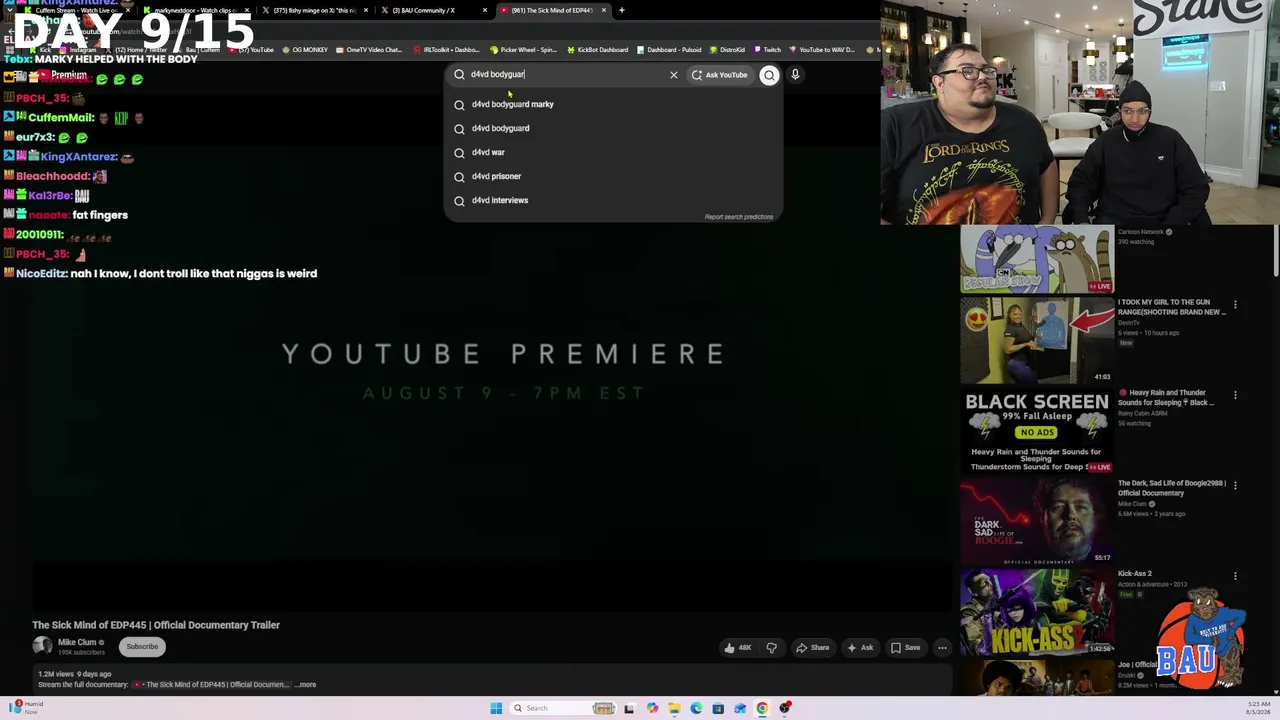Open DistroKid bookmark
Image resolution: width=1280 pixels, height=720 pixels.
[x=727, y=49]
